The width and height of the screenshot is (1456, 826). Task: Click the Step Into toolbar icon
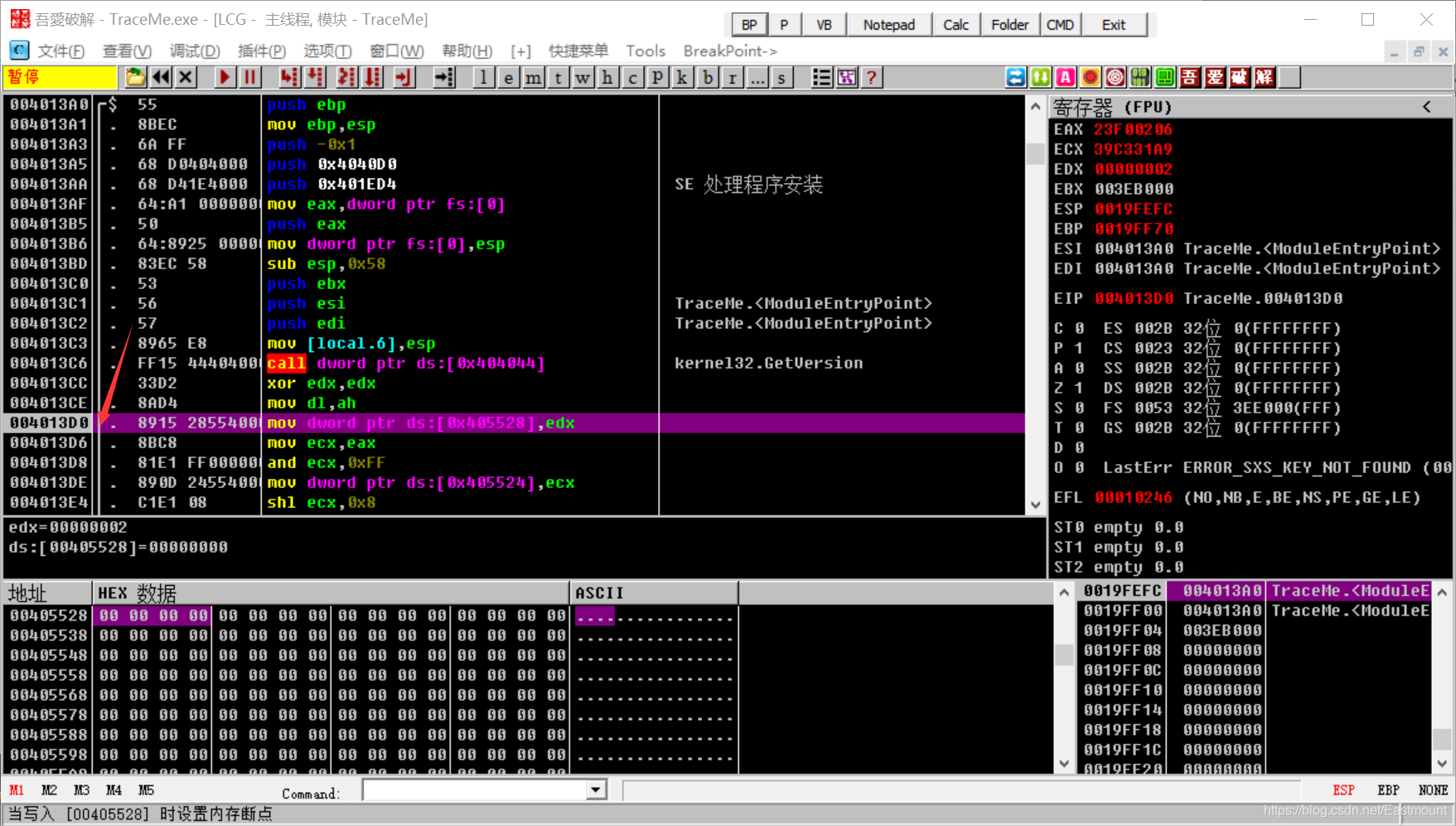(x=288, y=78)
